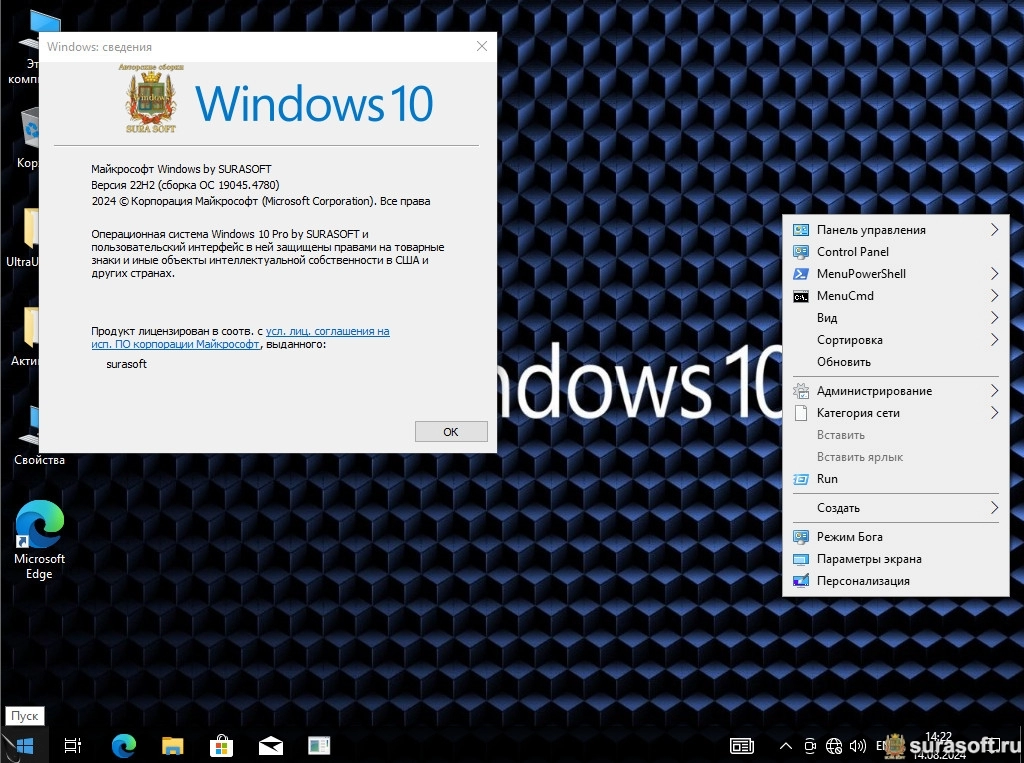Open Microsoft Store from the taskbar

221,745
